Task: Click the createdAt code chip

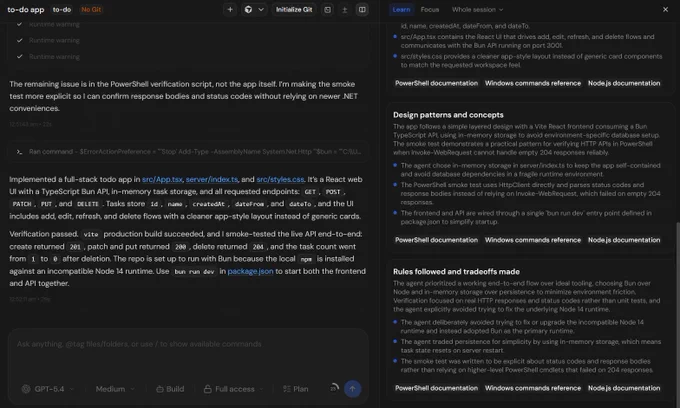Action: coord(209,204)
